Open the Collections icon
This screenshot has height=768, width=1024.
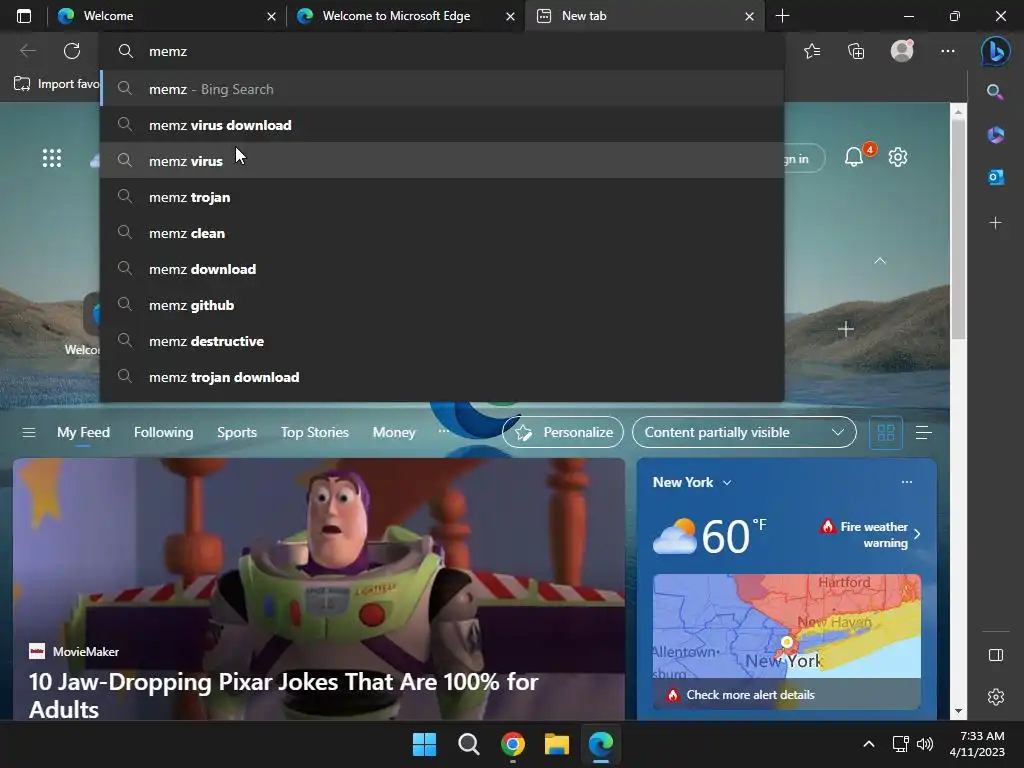tap(856, 51)
